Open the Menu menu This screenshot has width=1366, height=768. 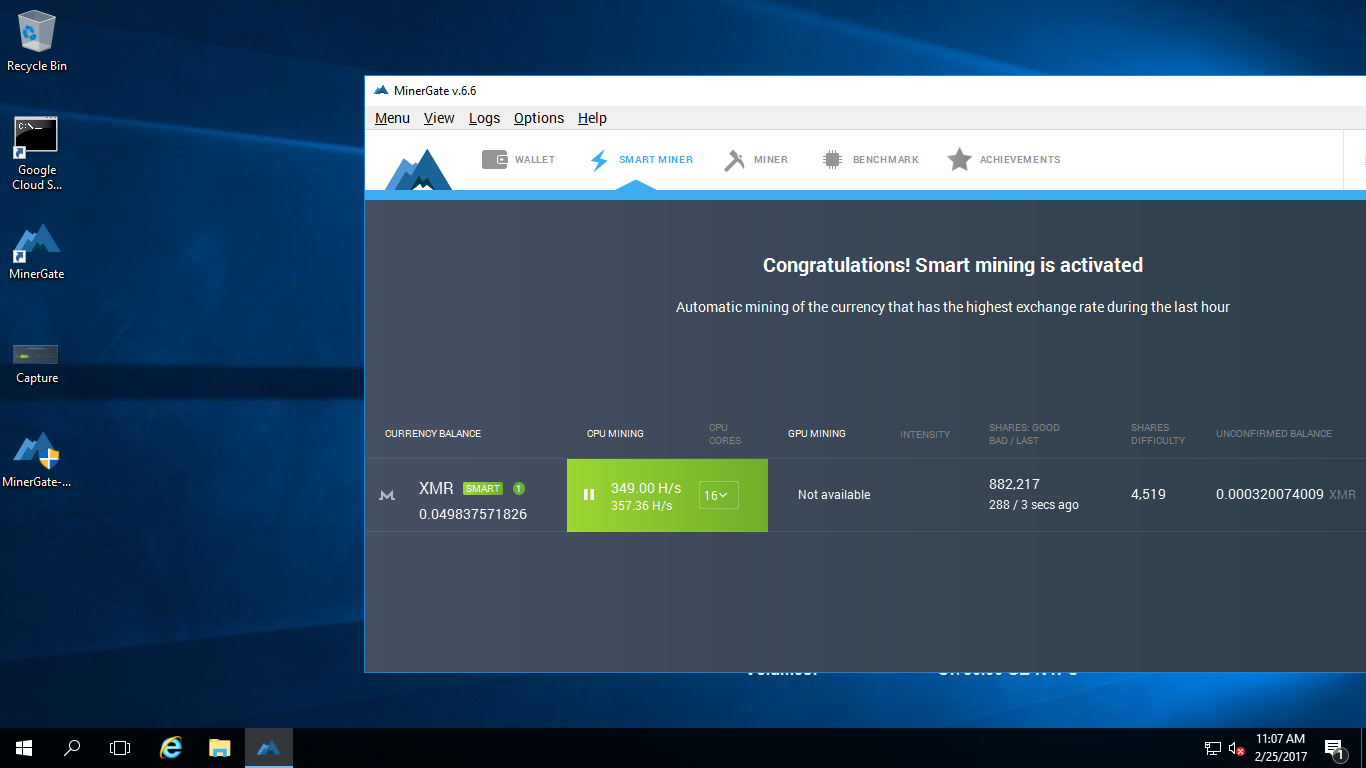click(392, 118)
